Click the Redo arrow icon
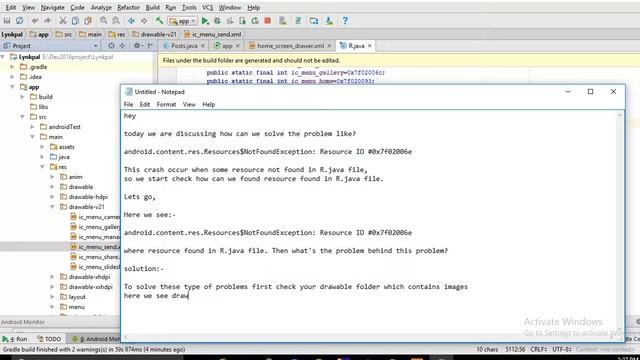The width and height of the screenshot is (640, 360). pos(47,21)
